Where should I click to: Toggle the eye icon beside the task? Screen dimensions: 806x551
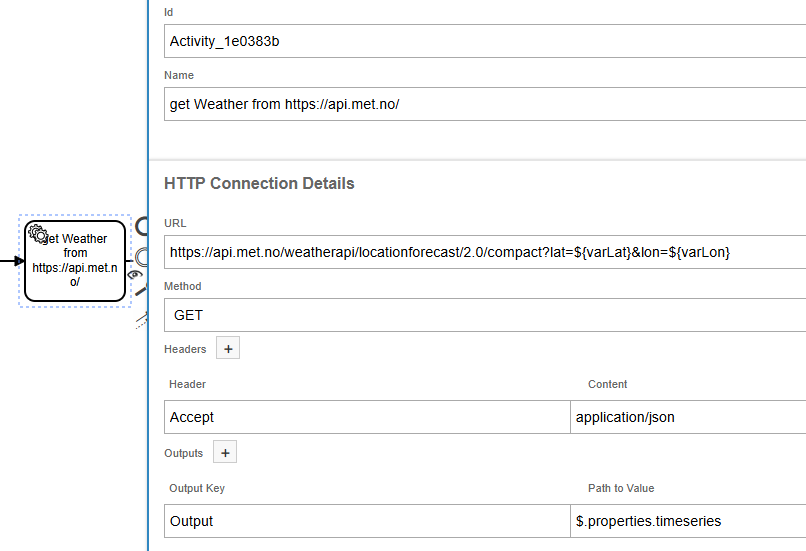tap(136, 274)
